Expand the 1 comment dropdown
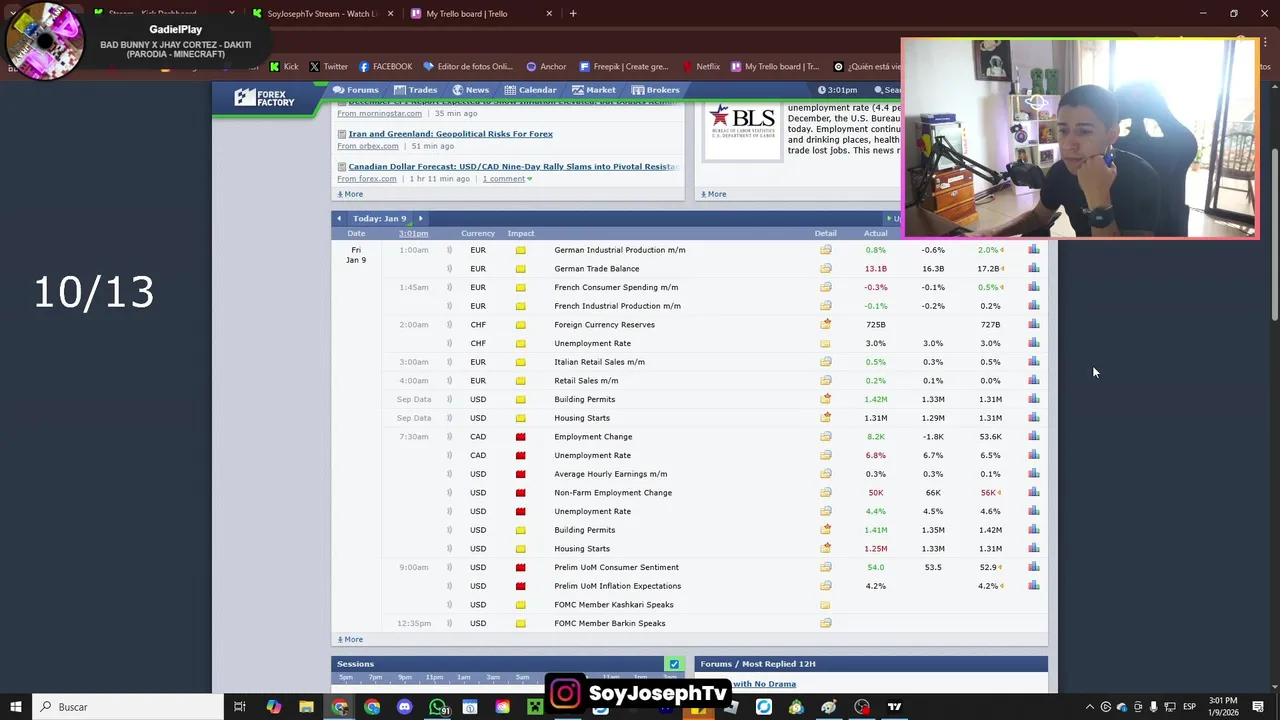The width and height of the screenshot is (1280, 720). 507,179
